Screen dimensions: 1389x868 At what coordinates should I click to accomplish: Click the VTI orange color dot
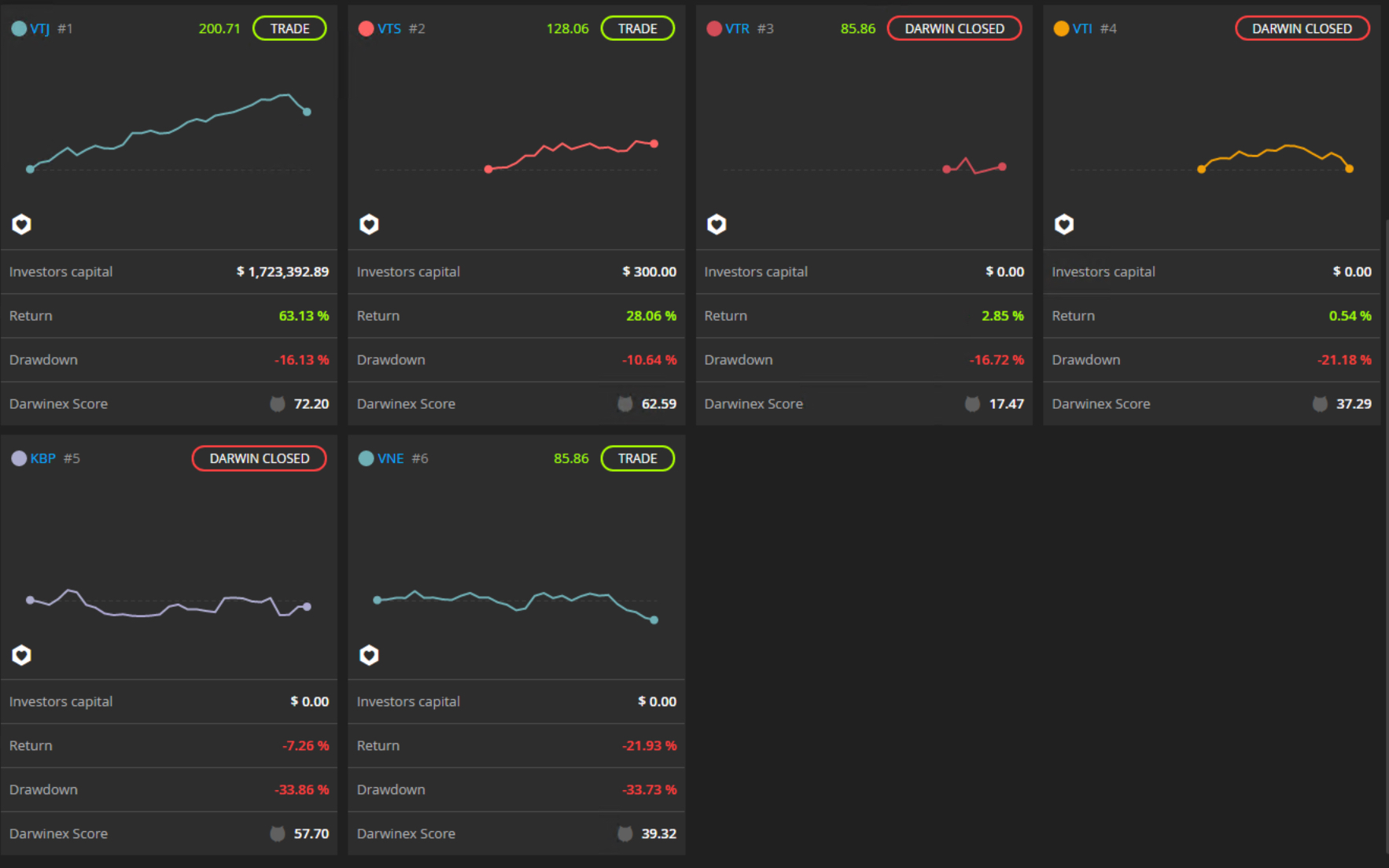coord(1061,28)
